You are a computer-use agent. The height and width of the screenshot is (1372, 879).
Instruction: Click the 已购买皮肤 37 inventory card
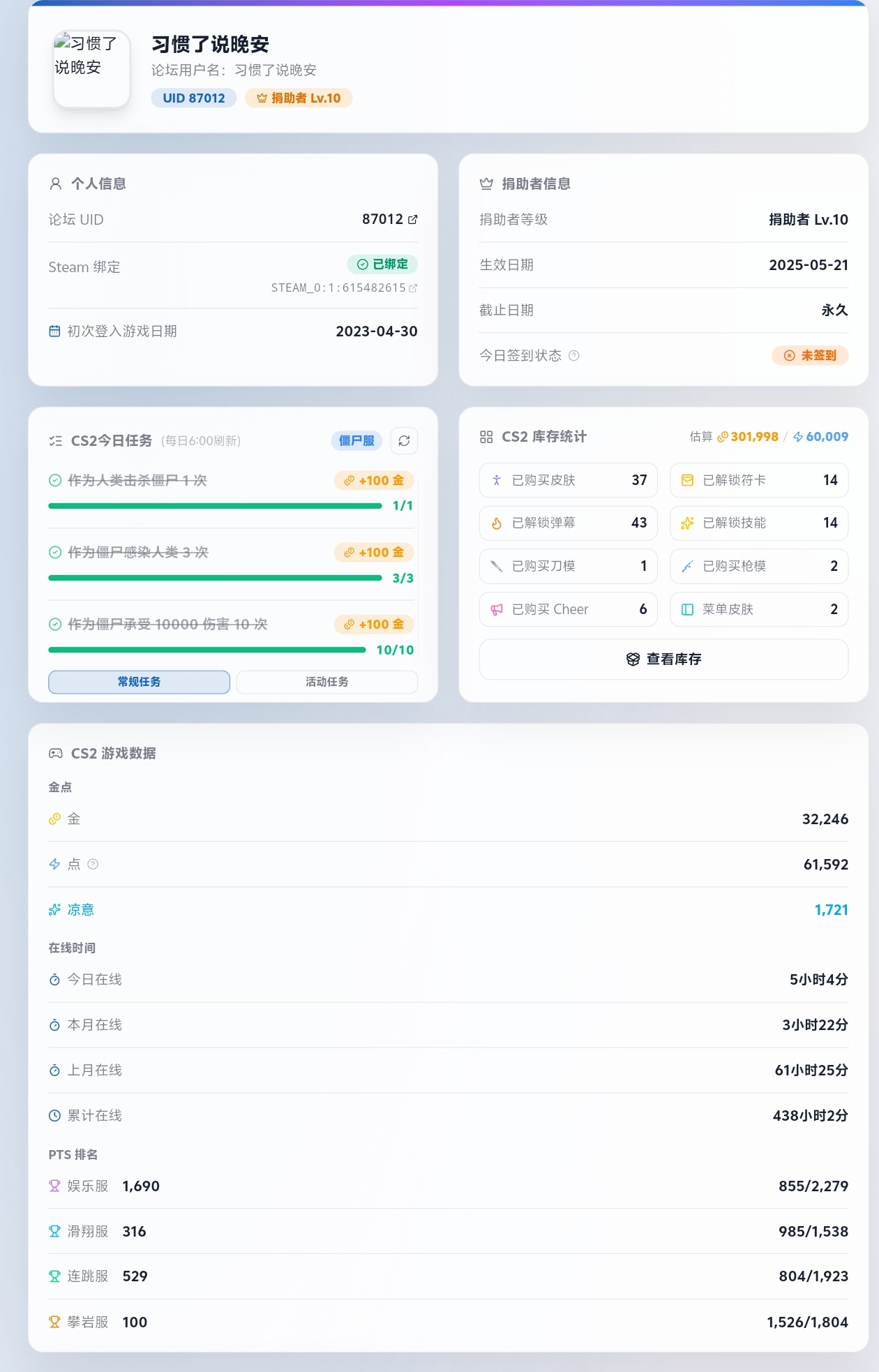568,480
